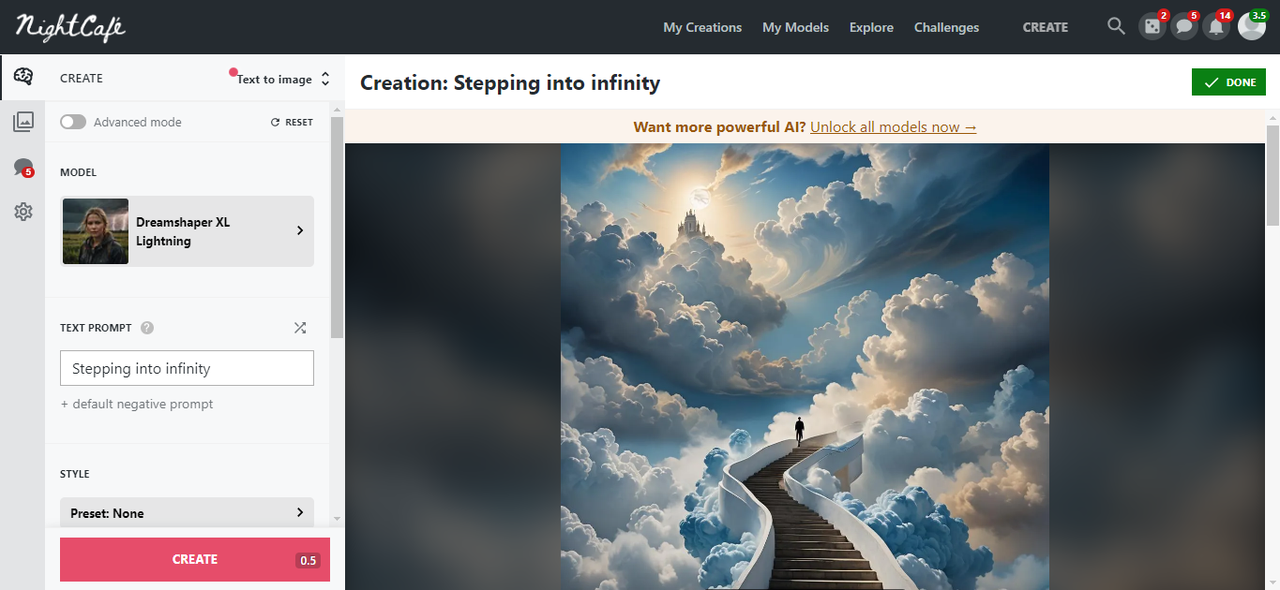Viewport: 1280px width, 590px height.
Task: Expand Dreamshaper XL Lightning model picker
Action: 187,231
